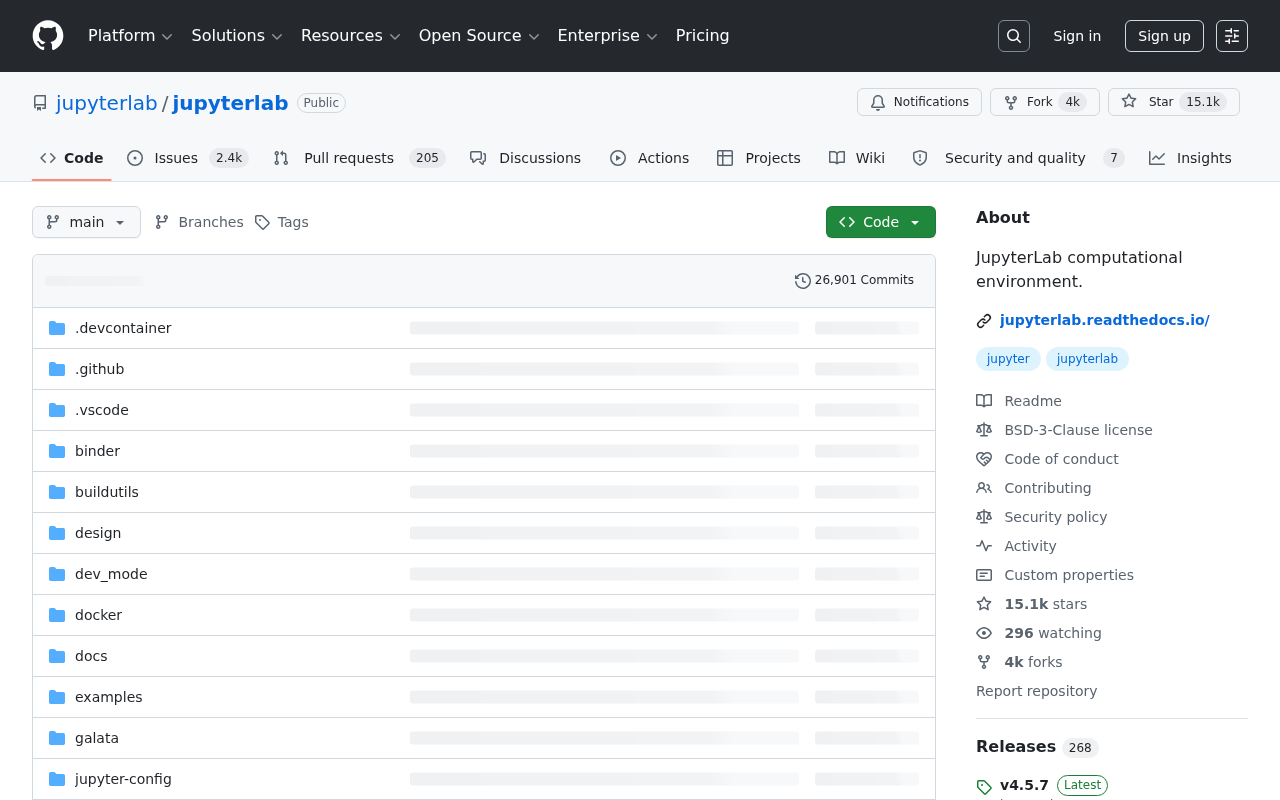Viewport: 1280px width, 800px height.
Task: Click the jupyter topic tag
Action: click(1008, 359)
